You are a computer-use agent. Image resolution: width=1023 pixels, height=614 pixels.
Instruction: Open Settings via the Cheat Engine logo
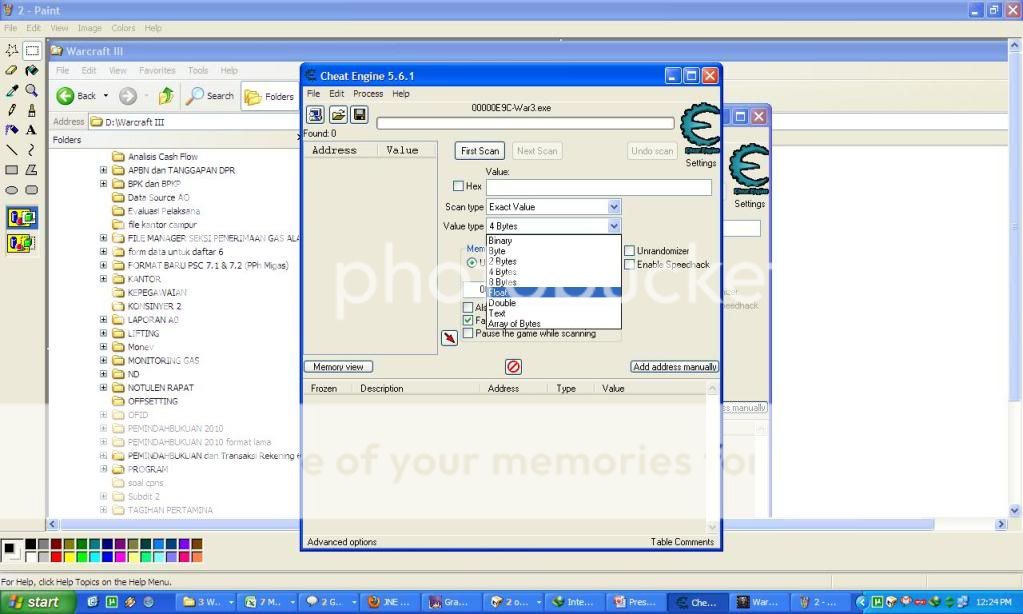point(700,133)
